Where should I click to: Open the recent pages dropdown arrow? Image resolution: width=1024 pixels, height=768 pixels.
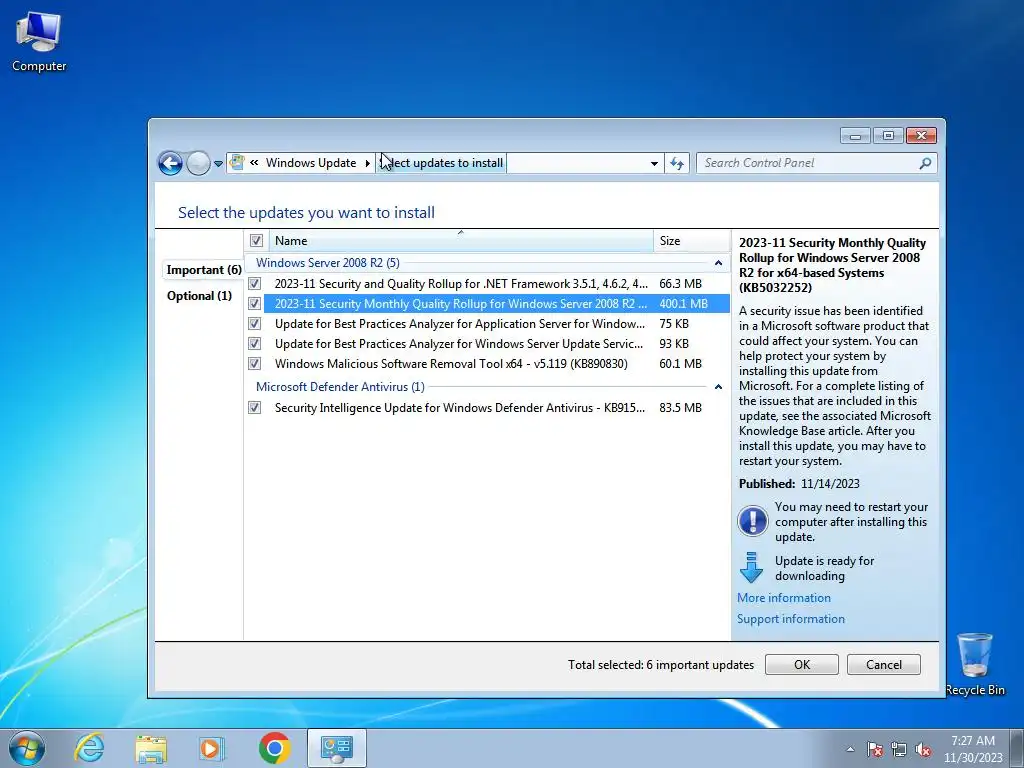(x=218, y=164)
